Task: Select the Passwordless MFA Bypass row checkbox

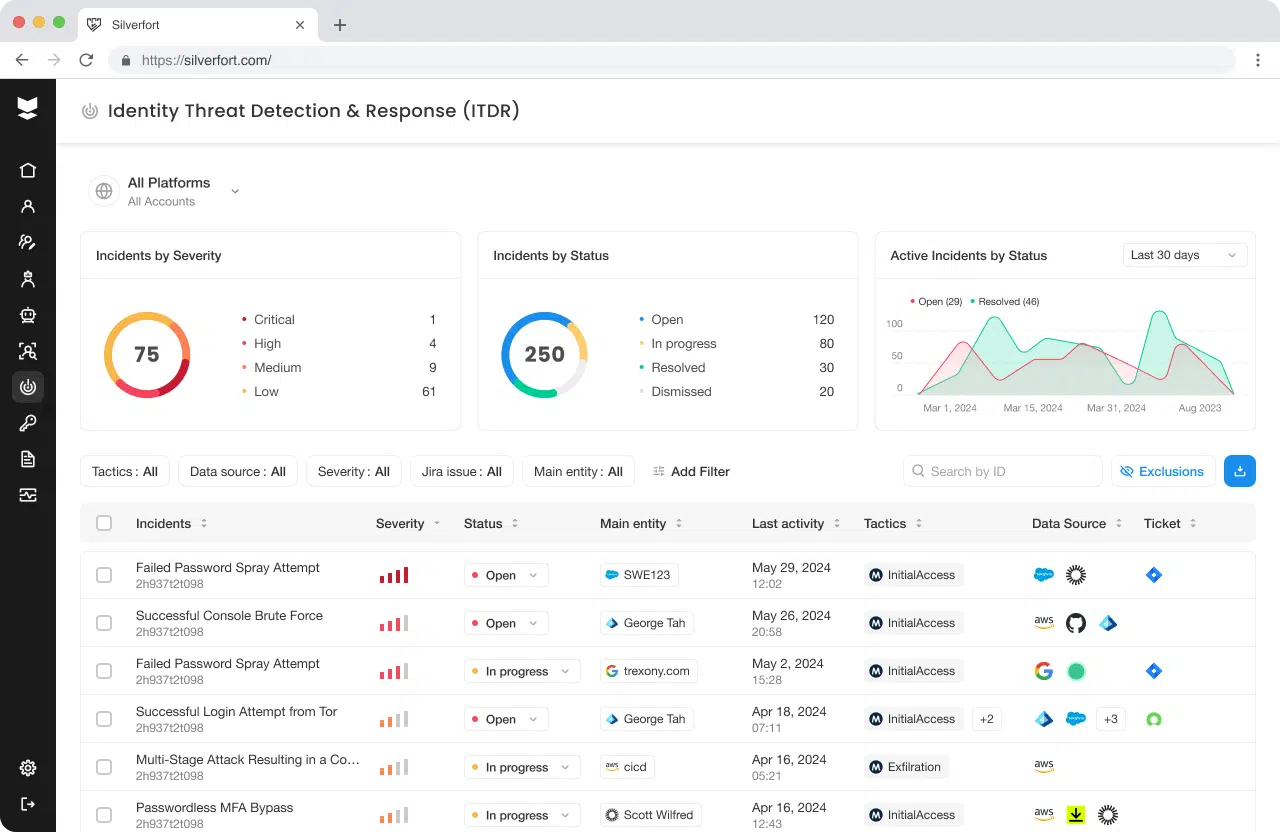Action: (x=104, y=815)
